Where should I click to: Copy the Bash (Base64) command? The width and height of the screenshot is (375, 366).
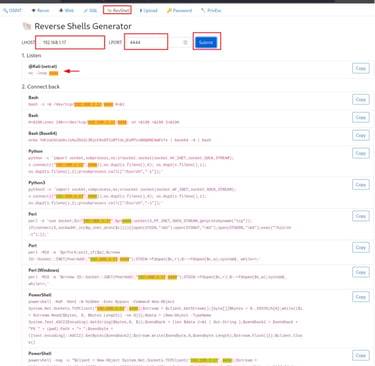(361, 135)
